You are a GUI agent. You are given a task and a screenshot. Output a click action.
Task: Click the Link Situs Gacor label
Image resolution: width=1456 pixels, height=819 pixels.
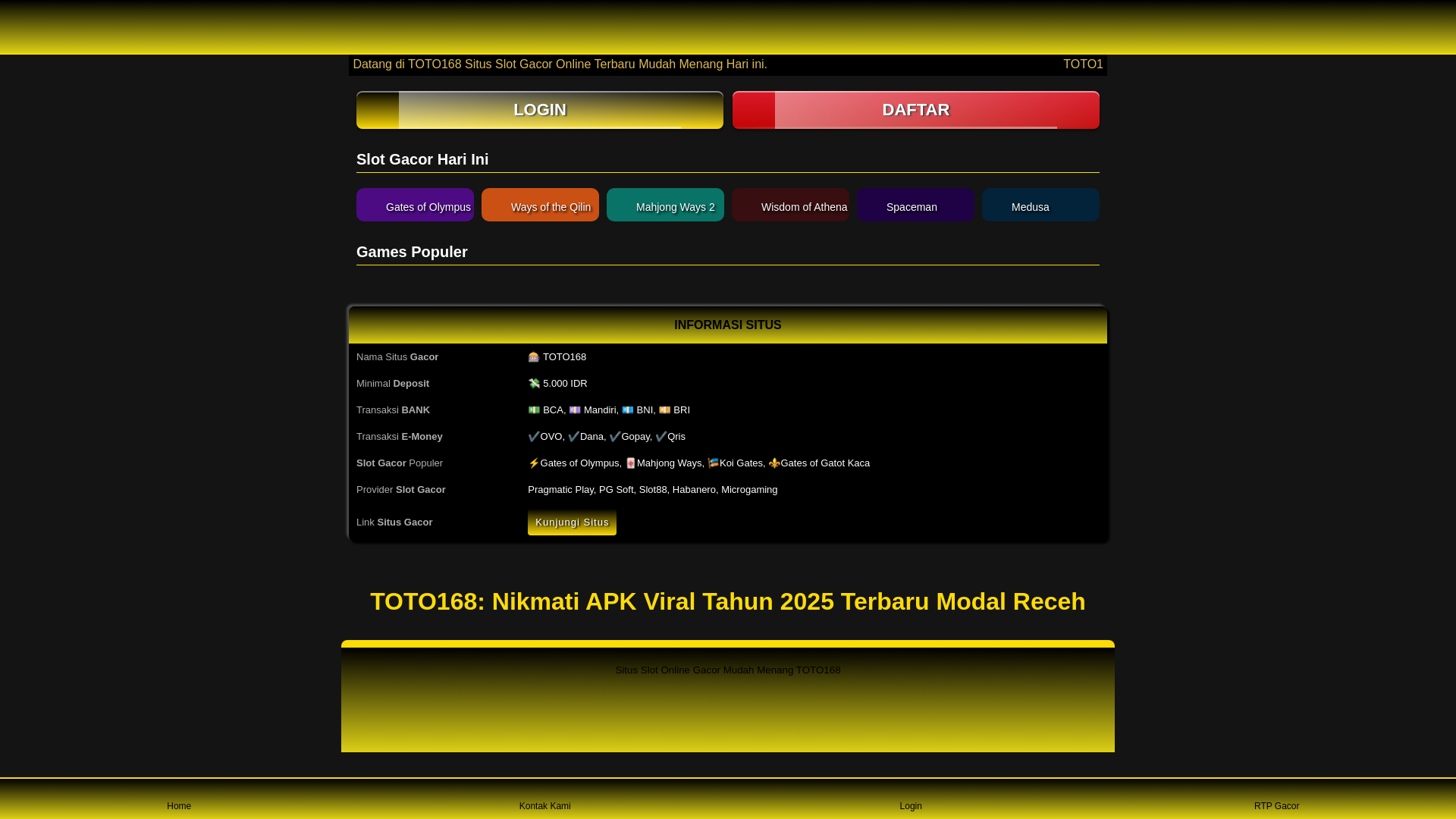[394, 522]
